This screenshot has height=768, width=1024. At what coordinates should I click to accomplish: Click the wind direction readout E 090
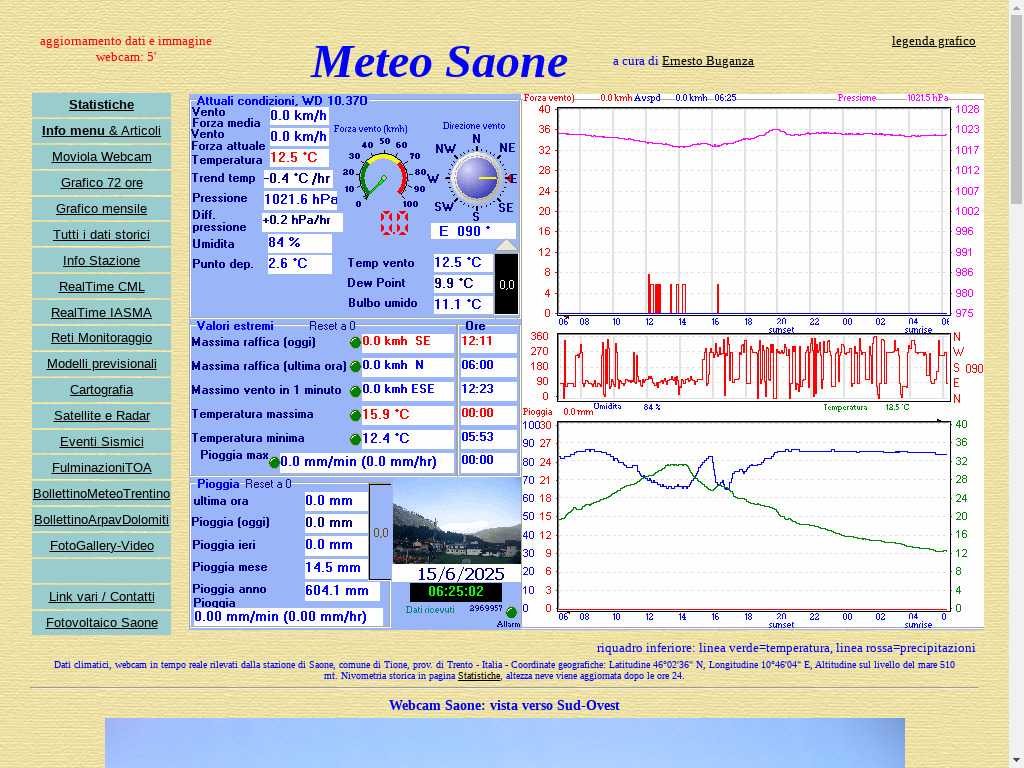tap(473, 231)
